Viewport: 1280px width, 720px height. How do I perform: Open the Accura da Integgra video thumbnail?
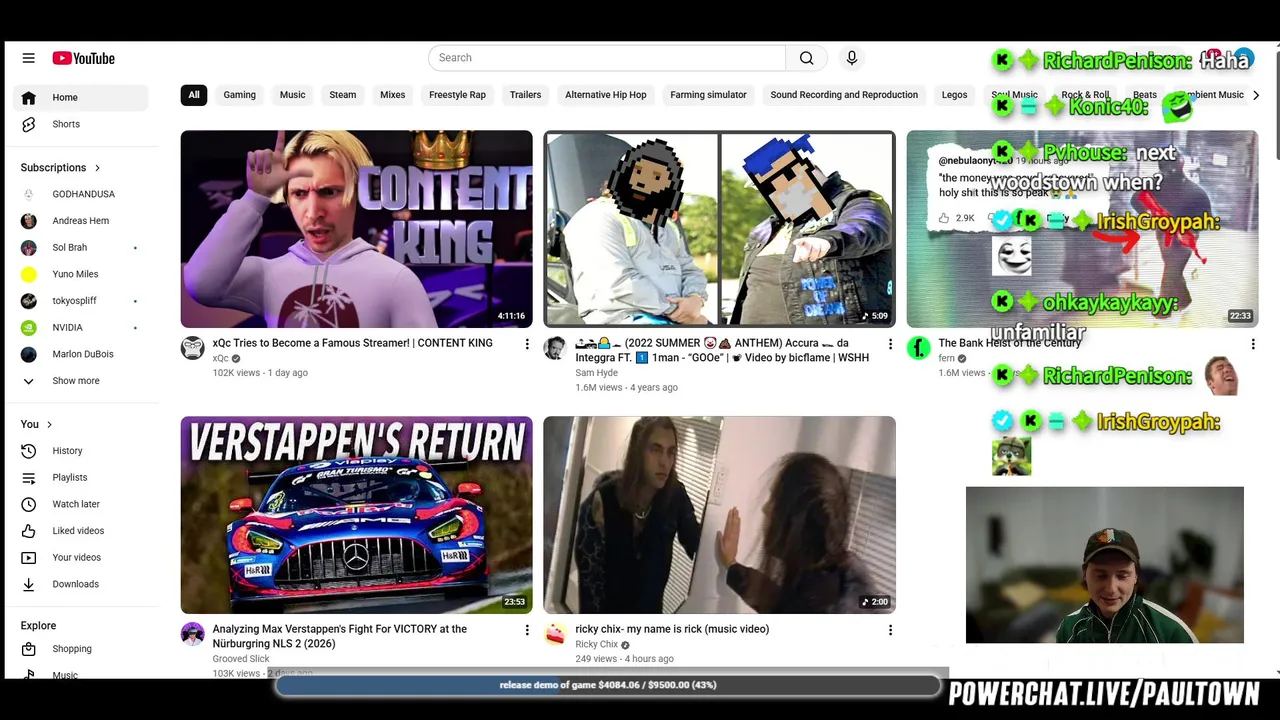pyautogui.click(x=720, y=229)
